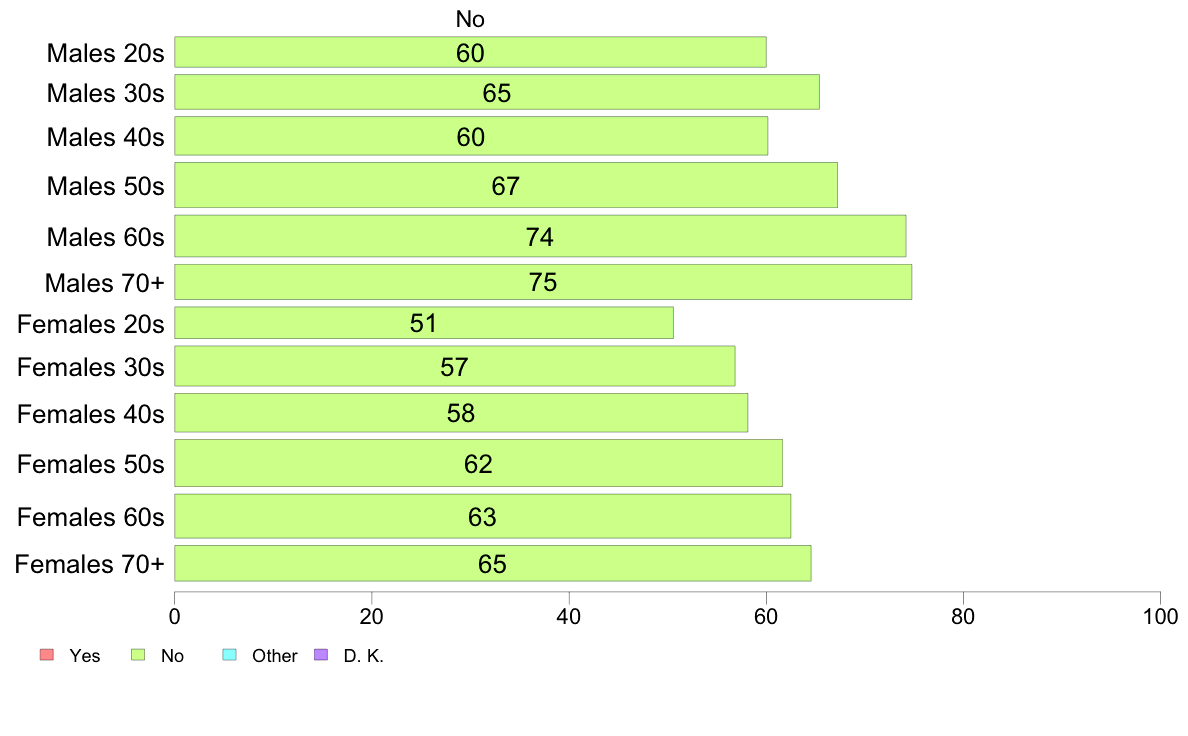Click the Females 20s bar showing 51
Viewport: 1188px width, 736px height.
[x=424, y=323]
